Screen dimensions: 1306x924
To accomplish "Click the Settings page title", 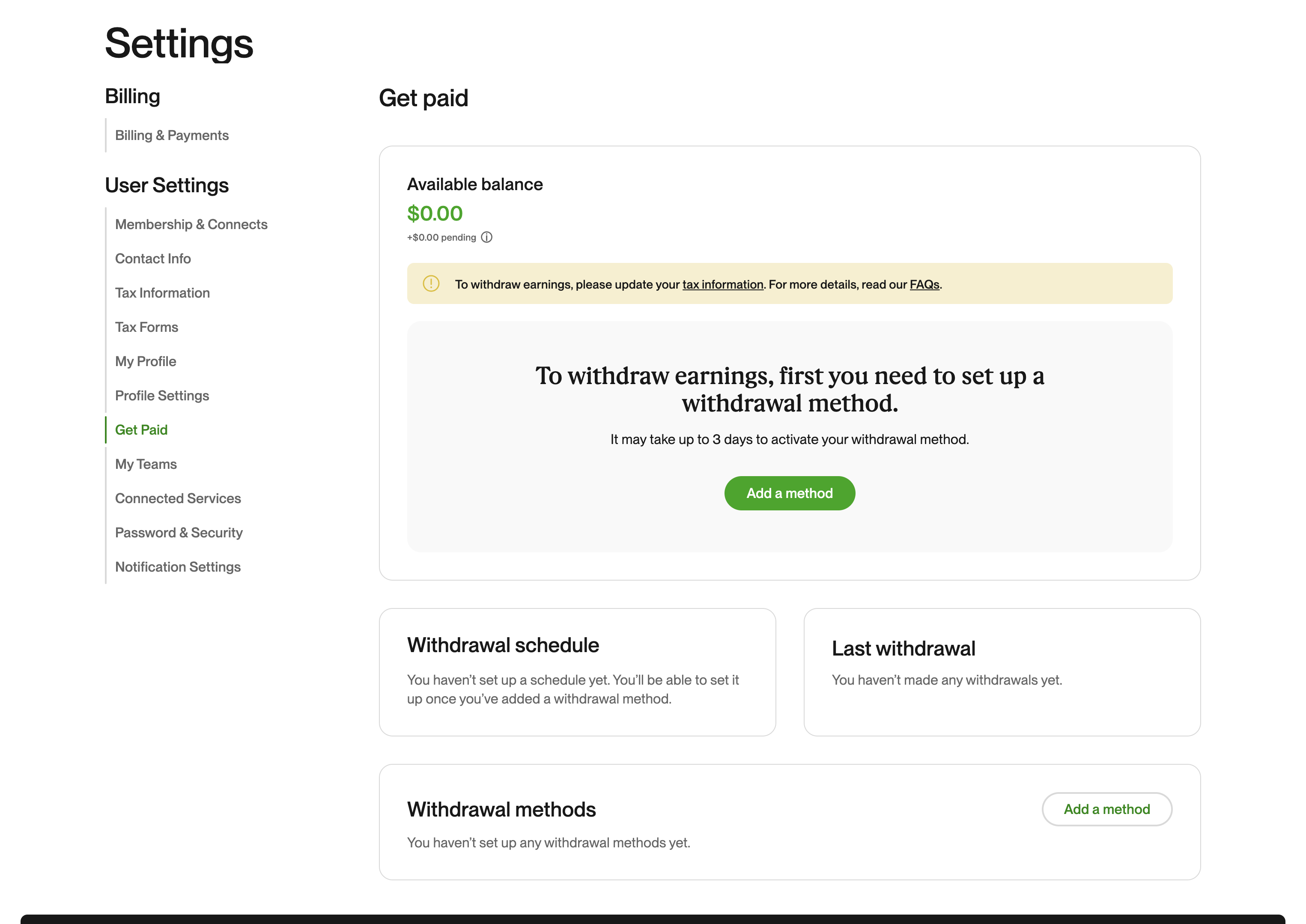I will coord(179,44).
